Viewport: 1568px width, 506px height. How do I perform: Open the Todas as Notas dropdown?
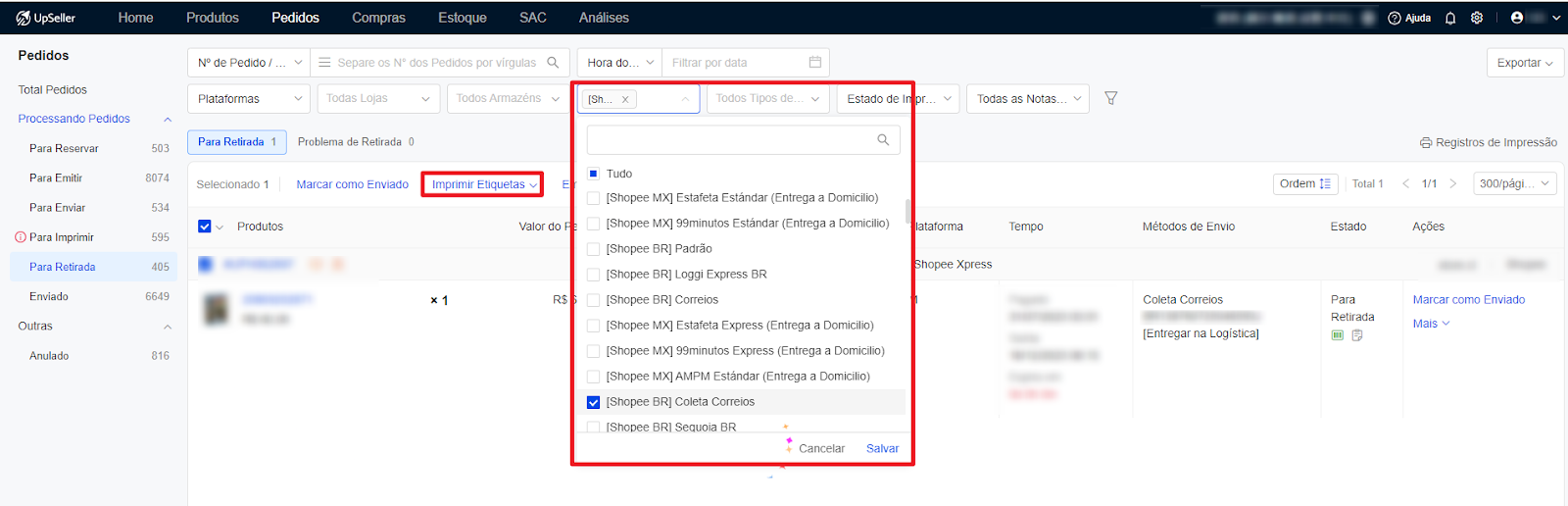1028,99
